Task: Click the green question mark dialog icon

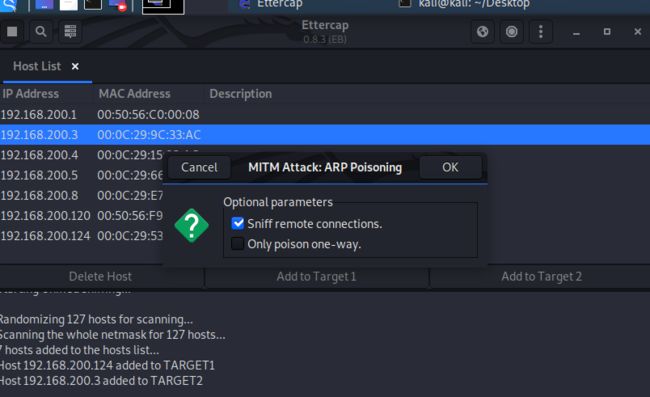Action: 192,226
